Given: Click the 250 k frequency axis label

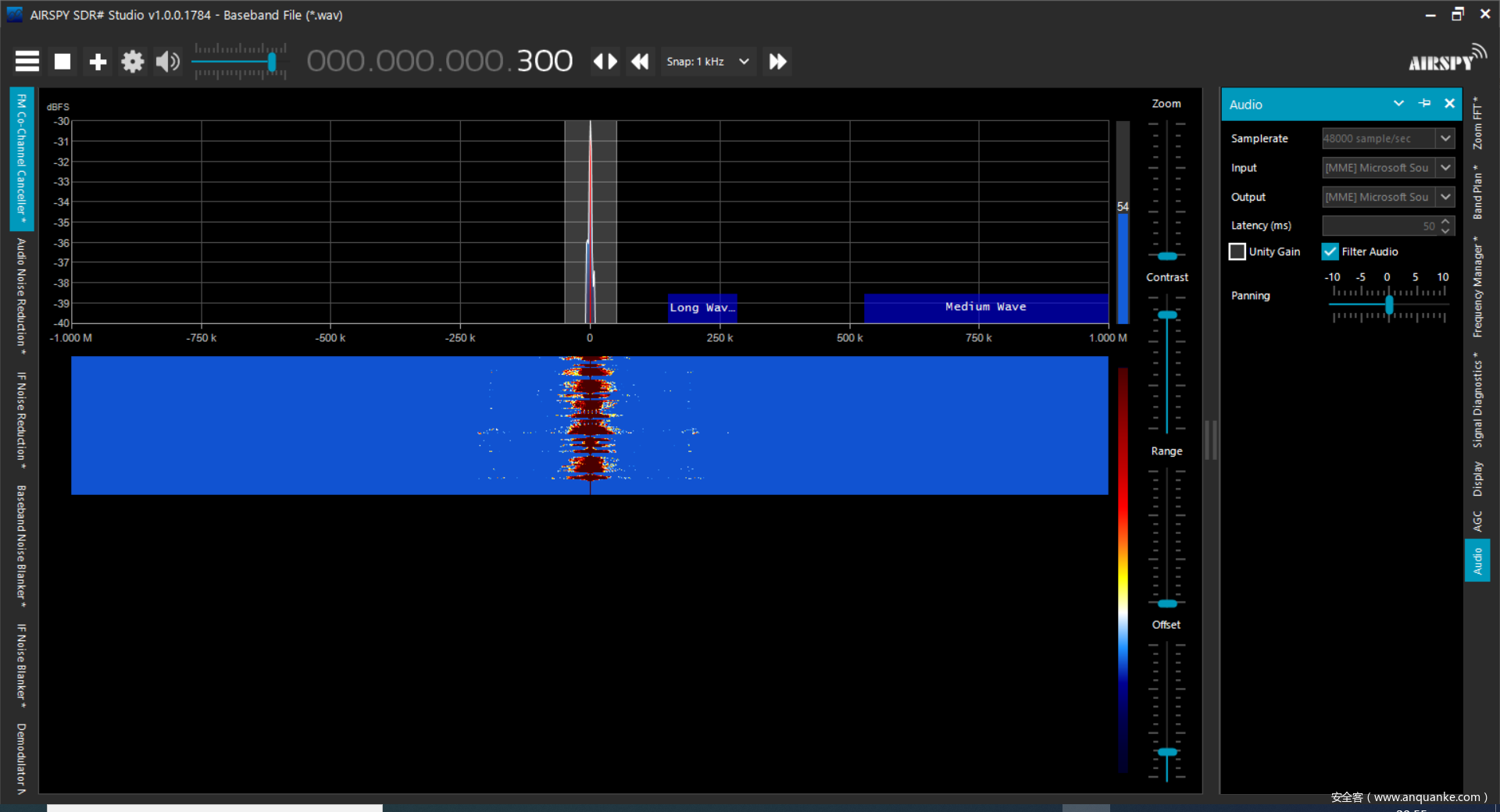Looking at the screenshot, I should 720,338.
